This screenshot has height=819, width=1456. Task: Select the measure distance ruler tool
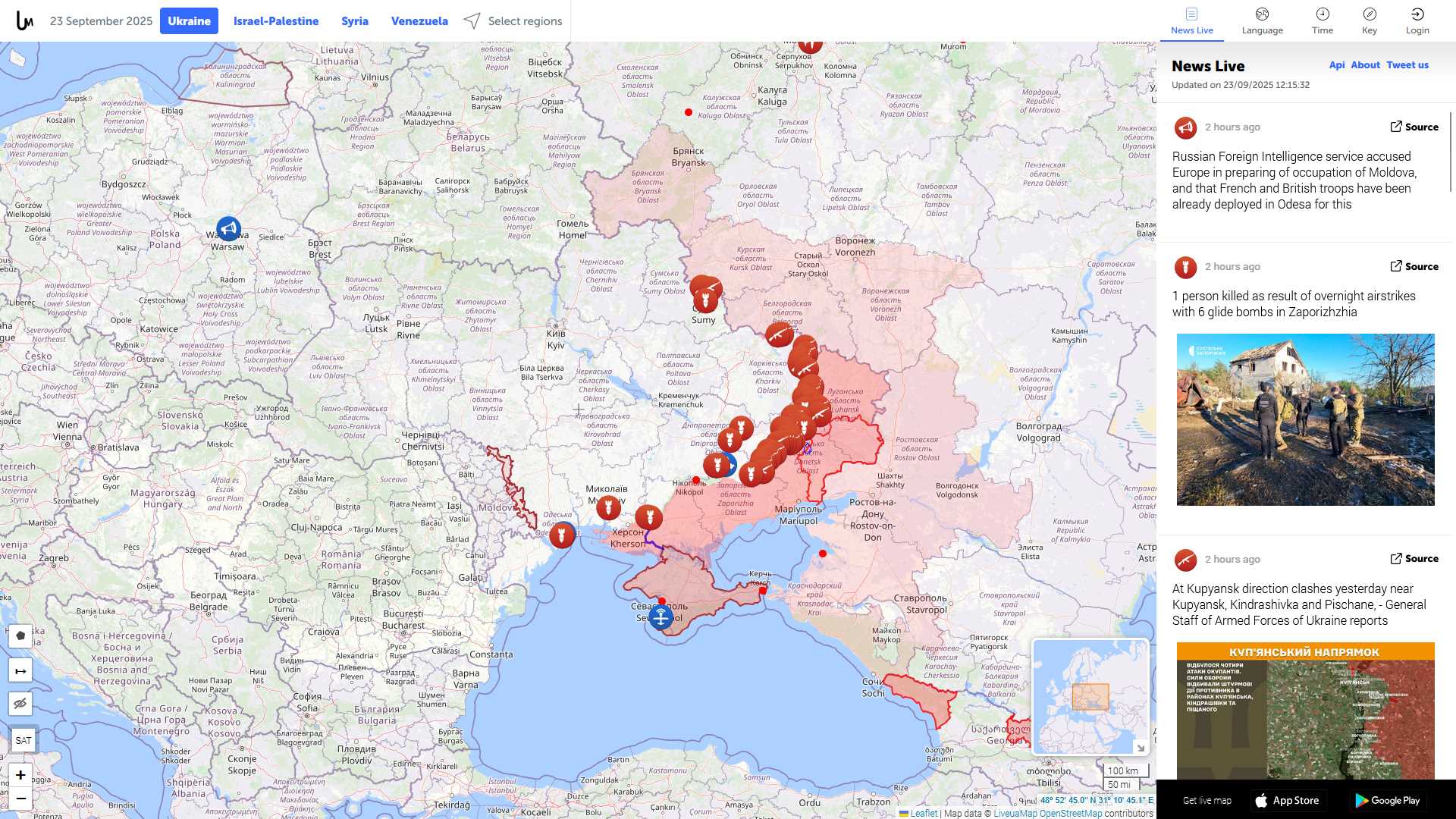[20, 671]
